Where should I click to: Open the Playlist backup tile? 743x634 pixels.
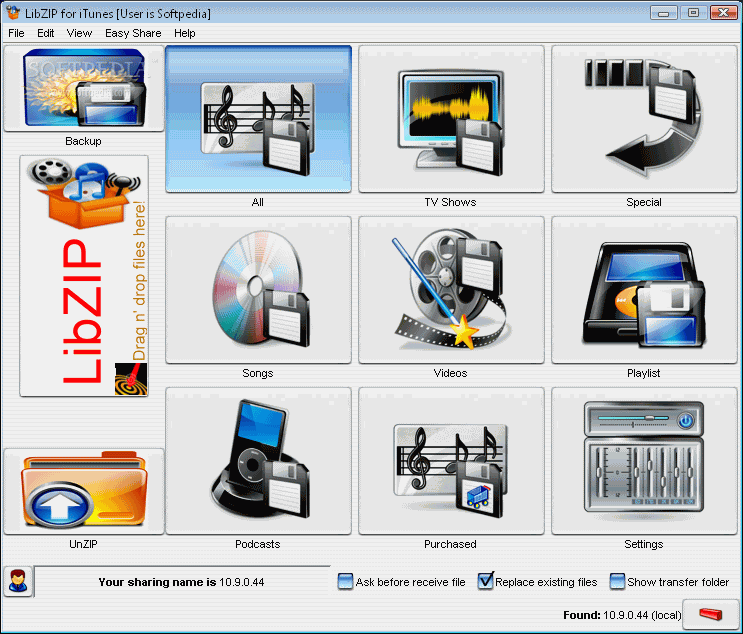click(x=644, y=290)
